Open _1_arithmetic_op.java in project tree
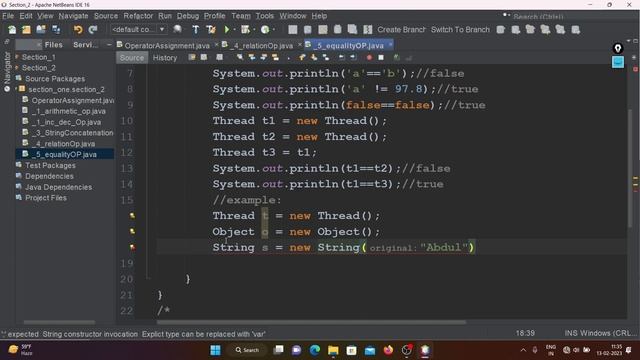640x360 pixels. [x=69, y=111]
